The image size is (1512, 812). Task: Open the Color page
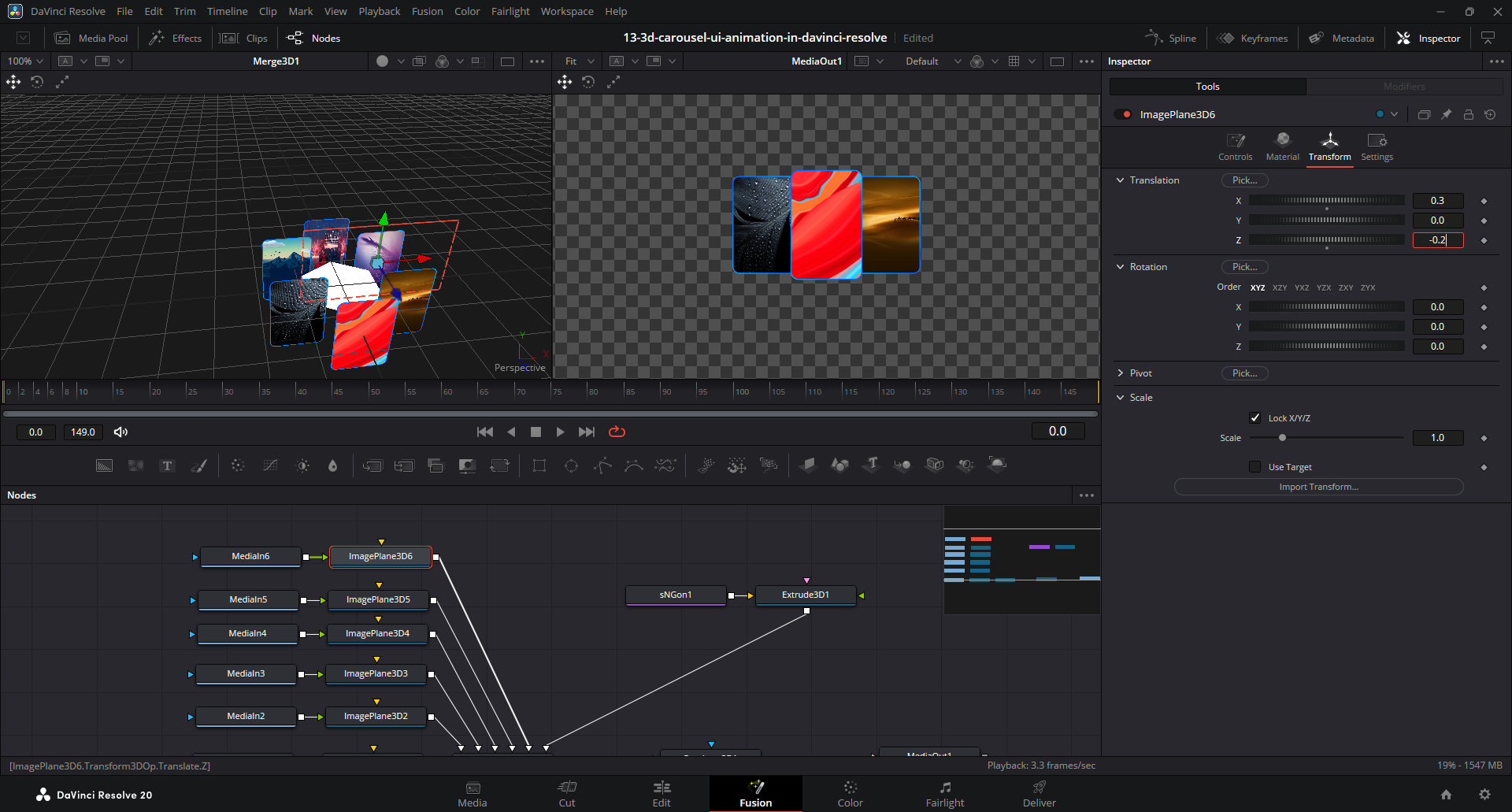point(850,793)
